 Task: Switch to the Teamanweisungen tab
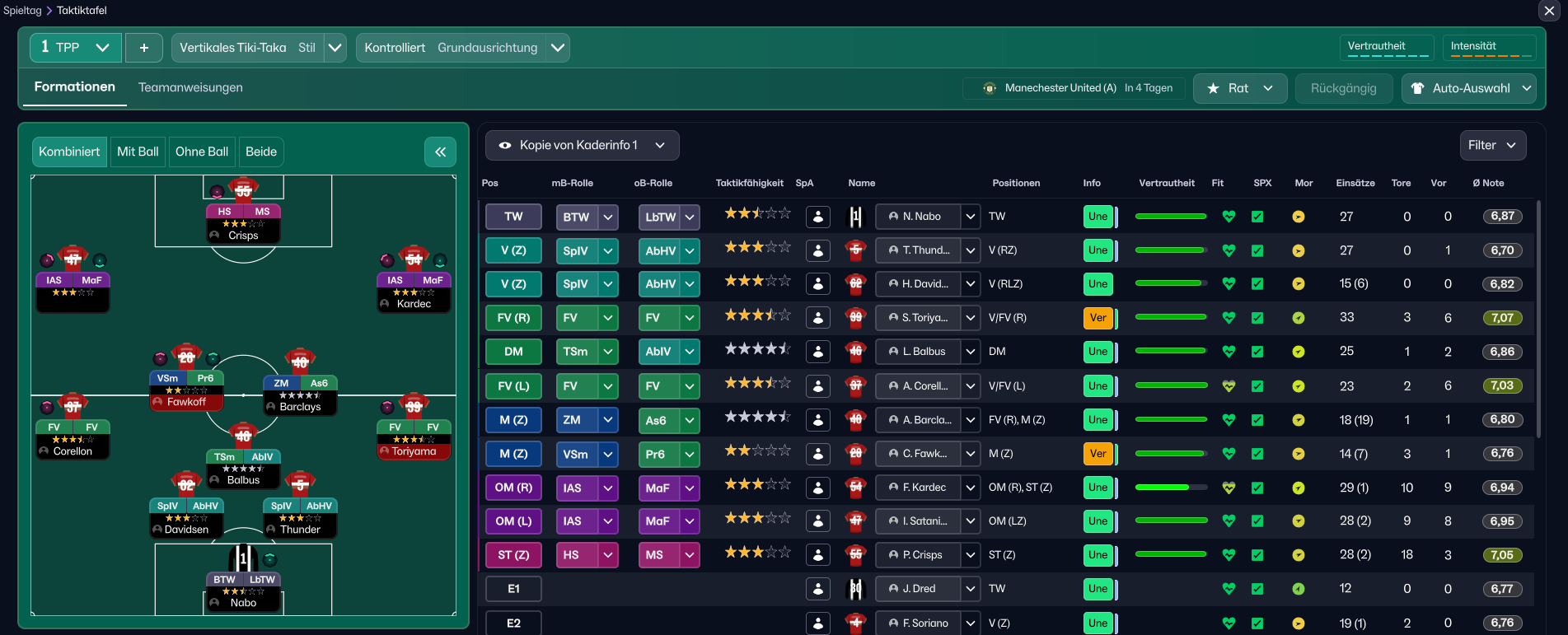190,87
